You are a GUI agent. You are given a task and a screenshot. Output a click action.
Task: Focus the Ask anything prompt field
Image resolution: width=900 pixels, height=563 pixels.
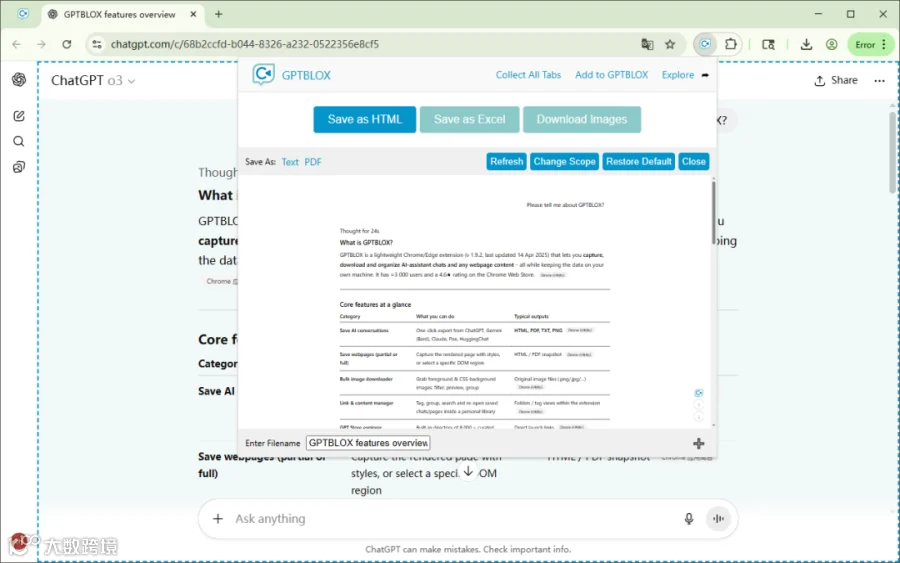453,519
